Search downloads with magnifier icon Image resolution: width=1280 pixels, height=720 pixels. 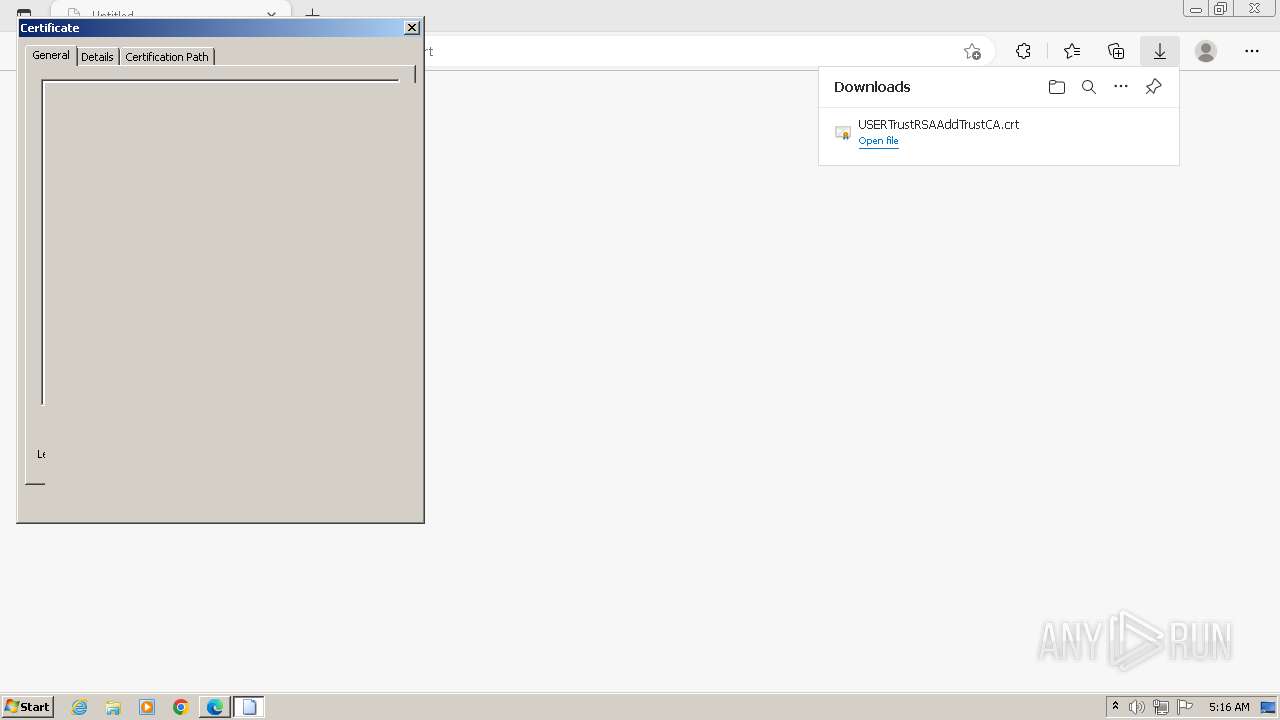tap(1089, 87)
